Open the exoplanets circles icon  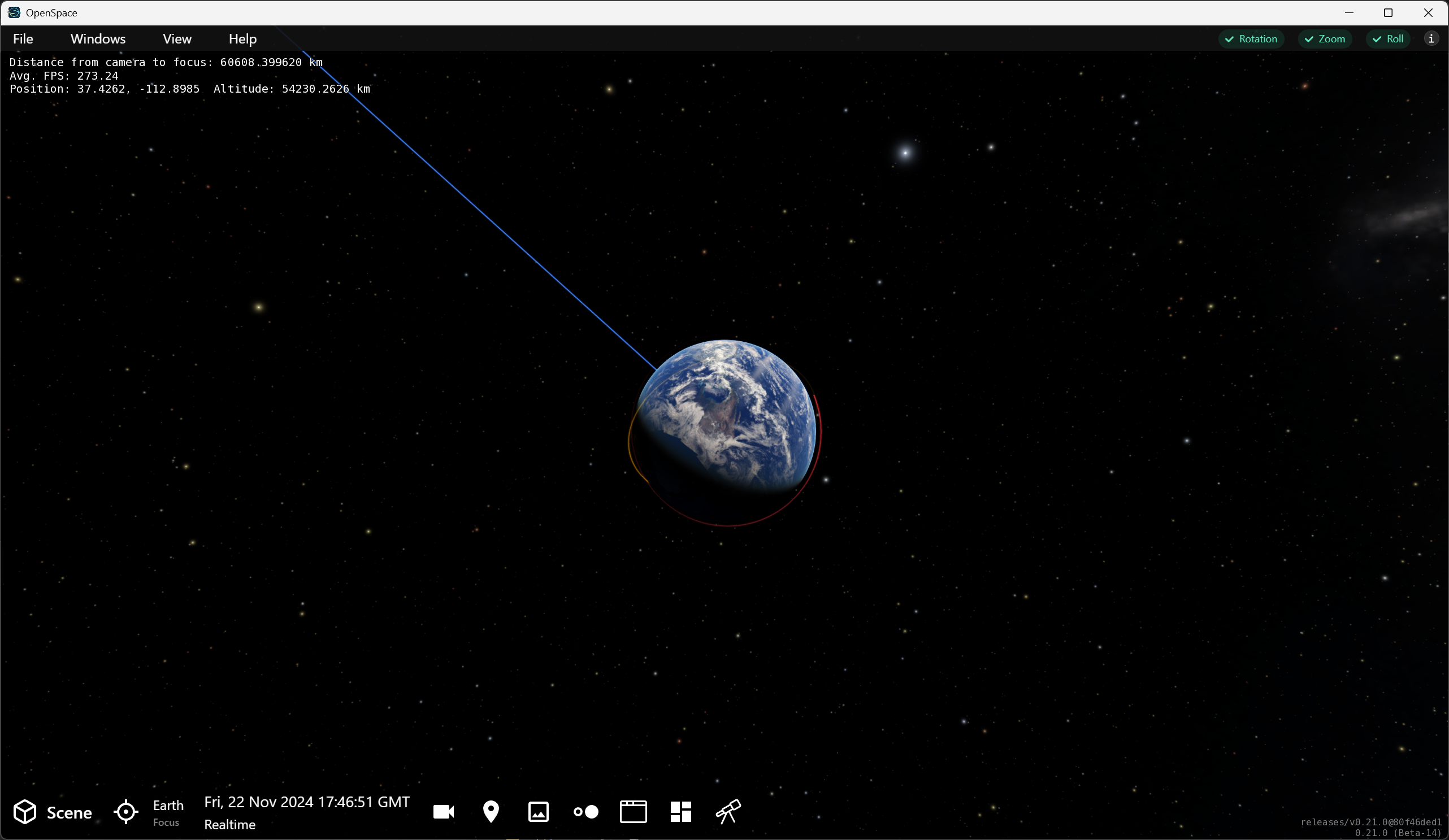coord(586,812)
